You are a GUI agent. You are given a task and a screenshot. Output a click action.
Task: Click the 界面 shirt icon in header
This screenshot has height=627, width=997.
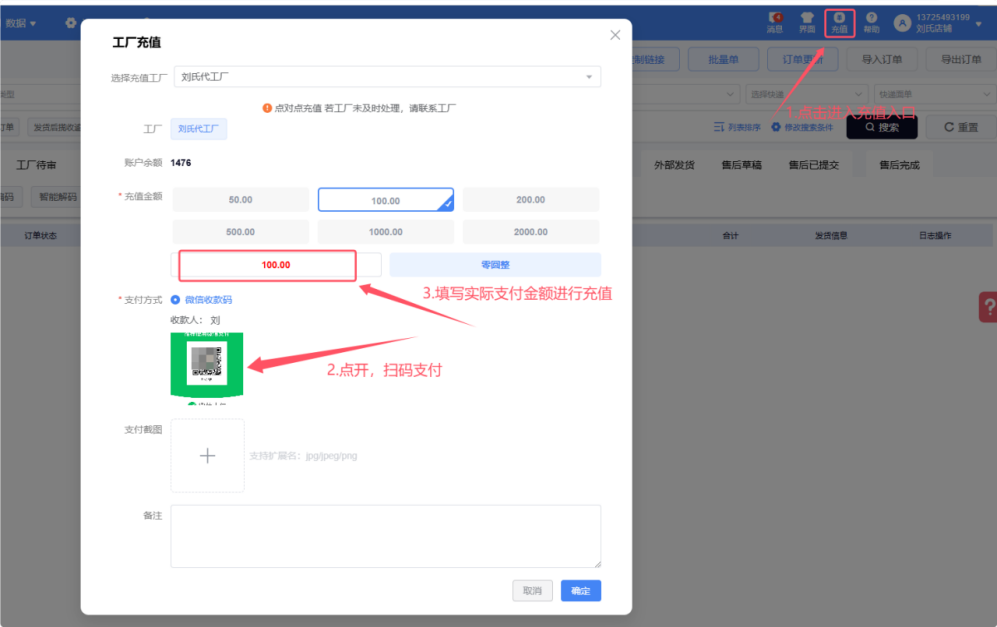point(807,22)
